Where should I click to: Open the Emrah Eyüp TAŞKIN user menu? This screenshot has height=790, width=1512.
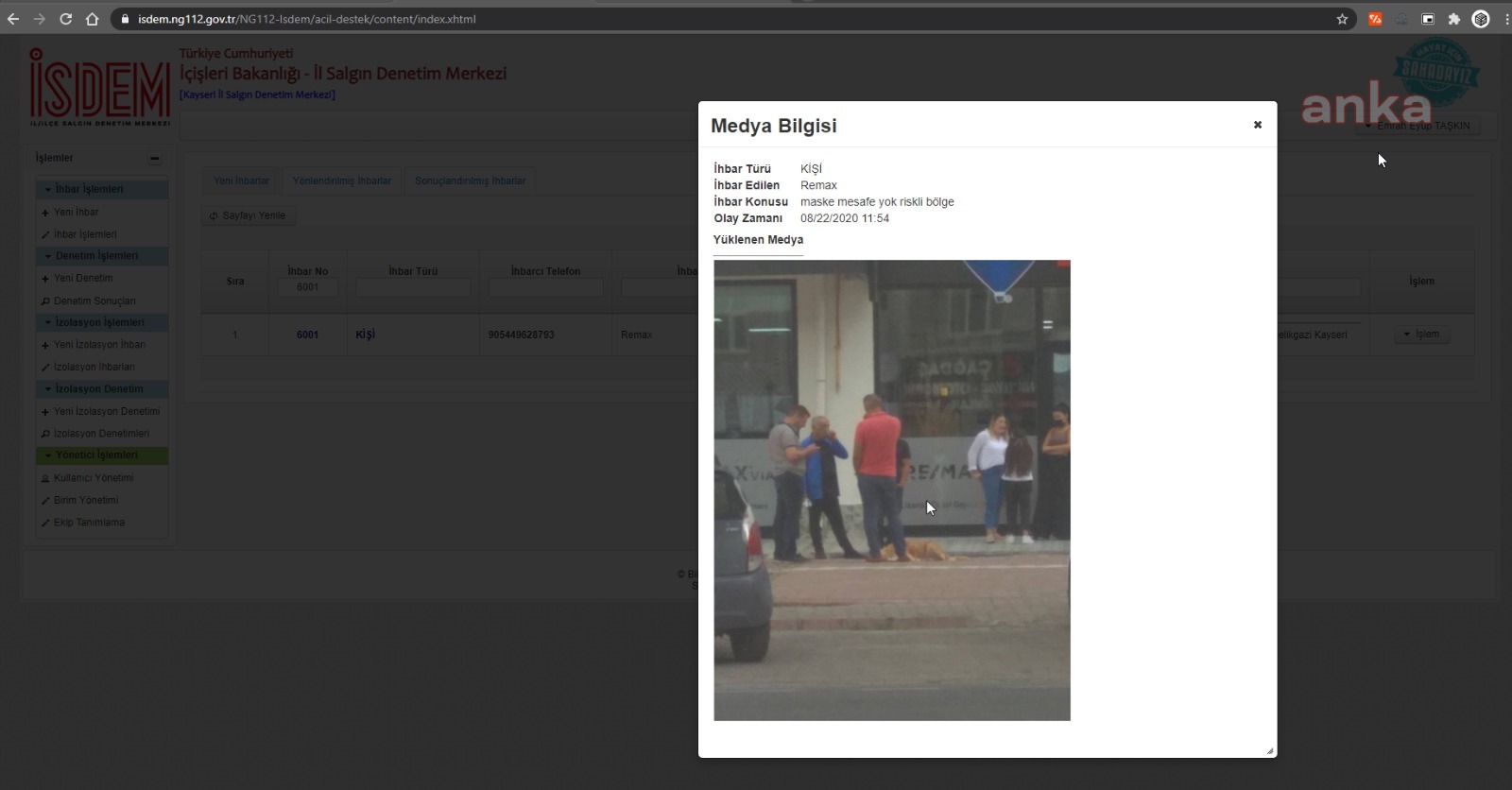pos(1417,126)
